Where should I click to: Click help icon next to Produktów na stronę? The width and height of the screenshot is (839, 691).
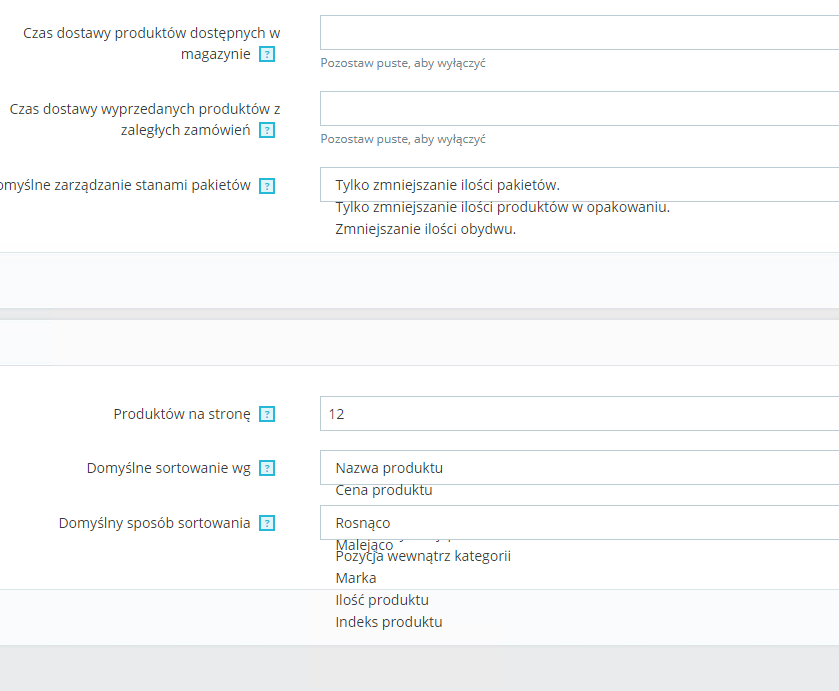[267, 414]
